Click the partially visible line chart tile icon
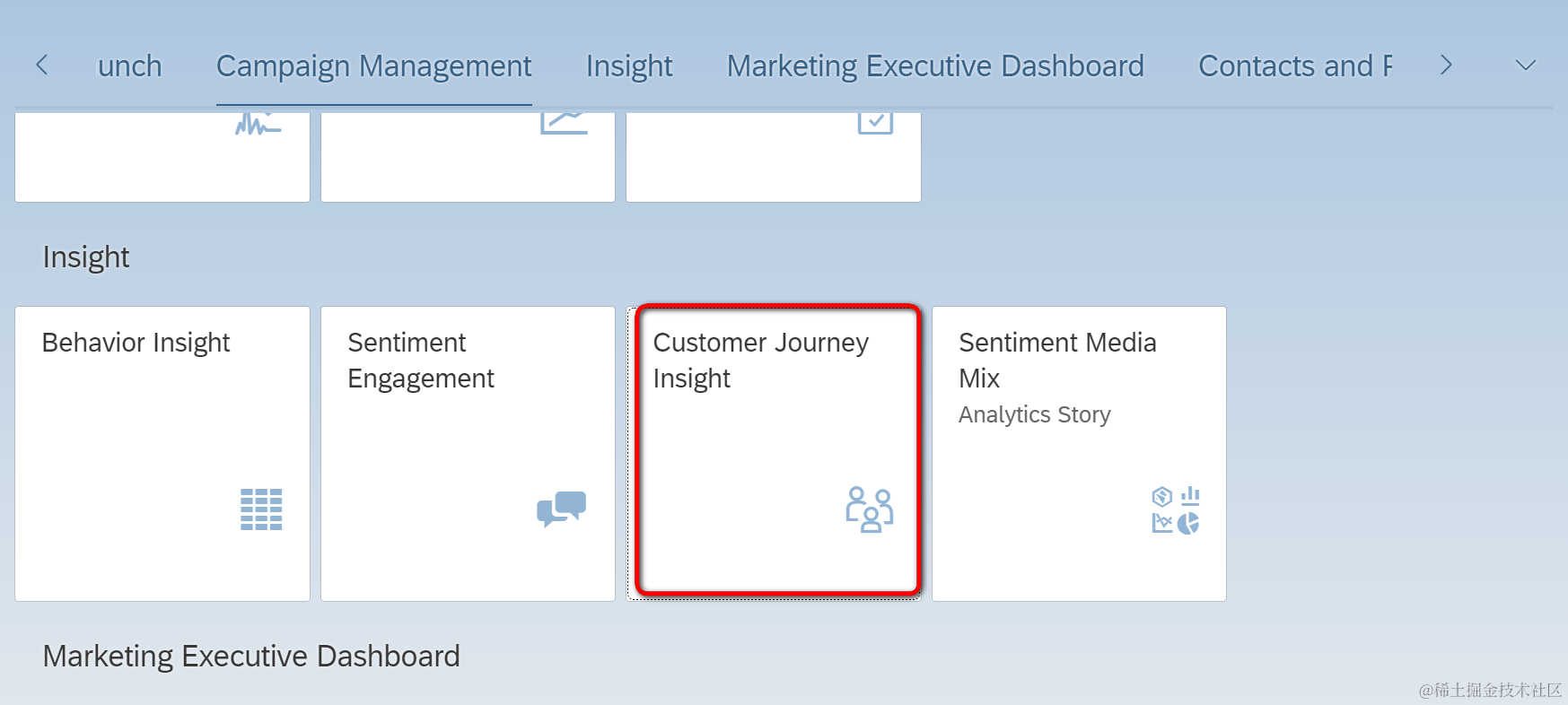 [564, 124]
